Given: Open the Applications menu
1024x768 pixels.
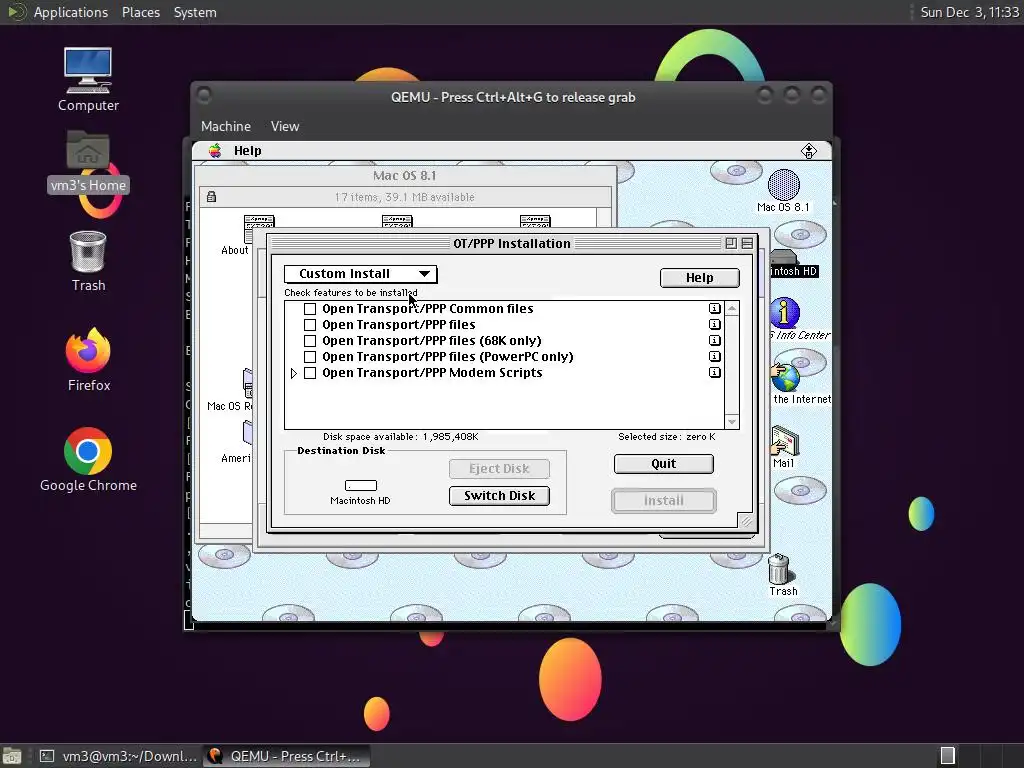Looking at the screenshot, I should [x=71, y=12].
